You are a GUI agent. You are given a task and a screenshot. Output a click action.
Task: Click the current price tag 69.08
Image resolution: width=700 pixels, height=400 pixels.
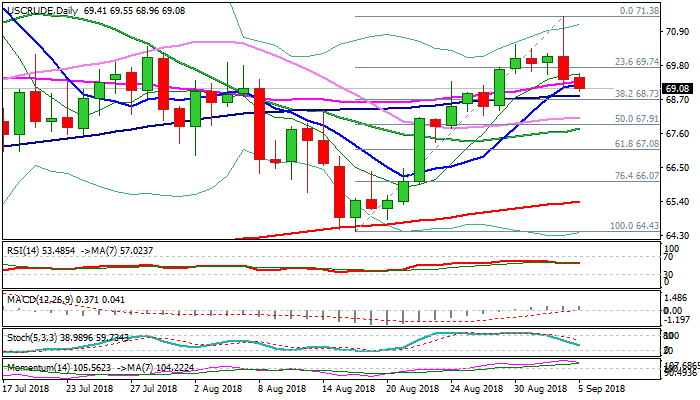[x=676, y=88]
